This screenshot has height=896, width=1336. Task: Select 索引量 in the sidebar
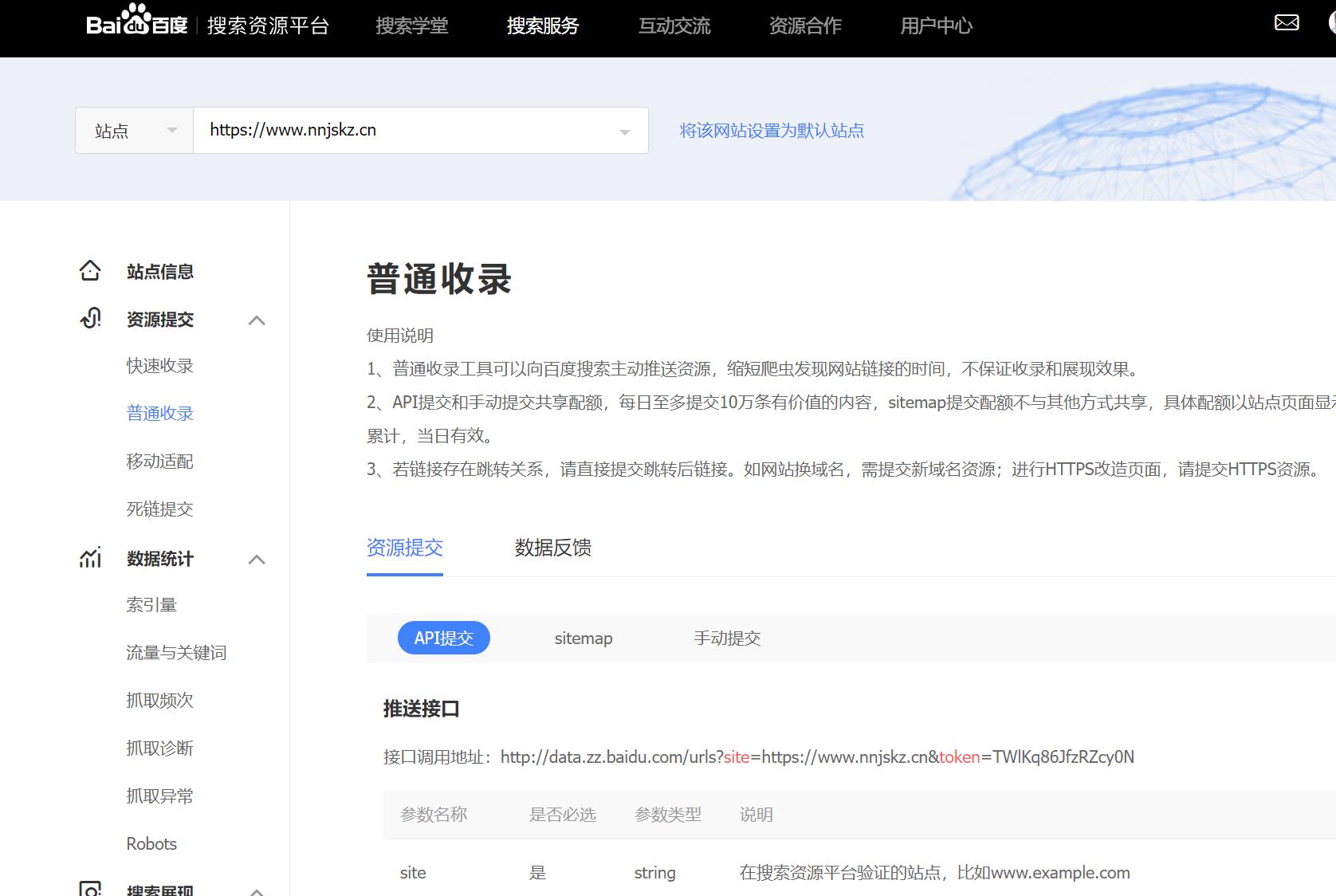tap(151, 605)
